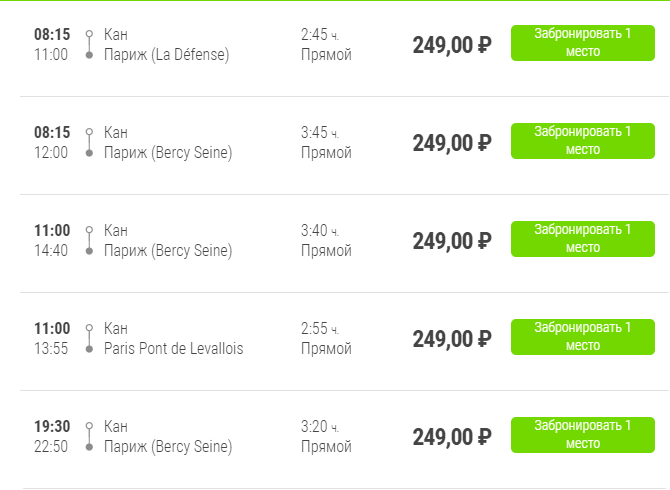Click the 3:20 ч. trip duration

pos(320,427)
